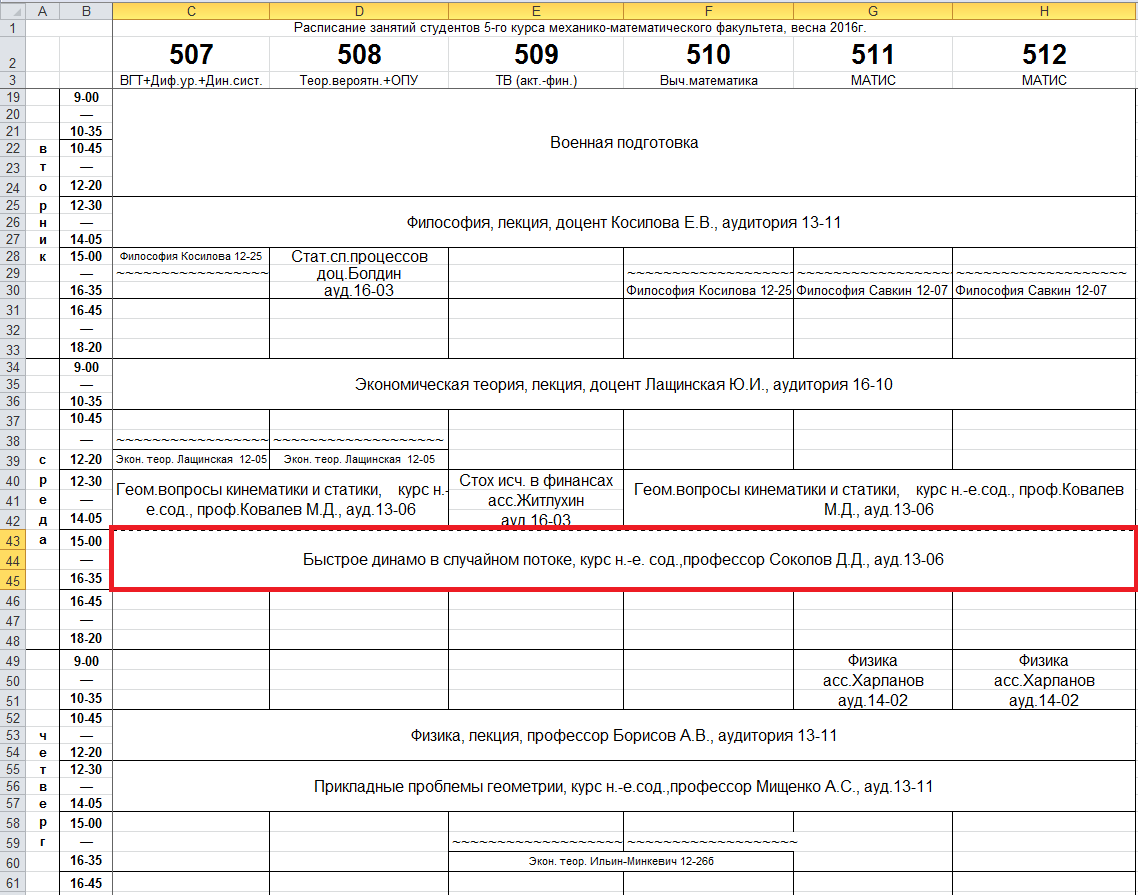Select column C header
Image resolution: width=1138 pixels, height=895 pixels.
click(191, 10)
